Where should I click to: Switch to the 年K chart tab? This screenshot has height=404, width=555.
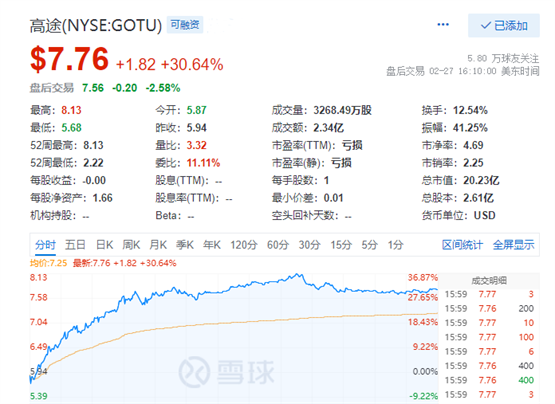212,245
